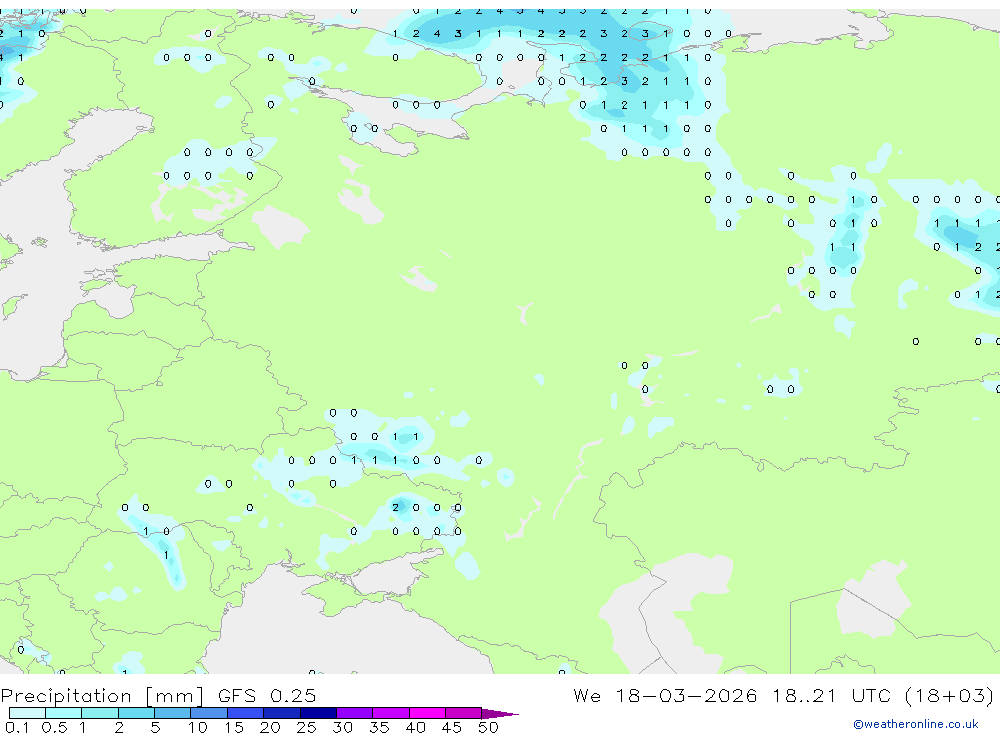Viewport: 1000px width, 733px height.
Task: Pick the 1–2 mm cyan legend swatch
Action: pos(100,713)
